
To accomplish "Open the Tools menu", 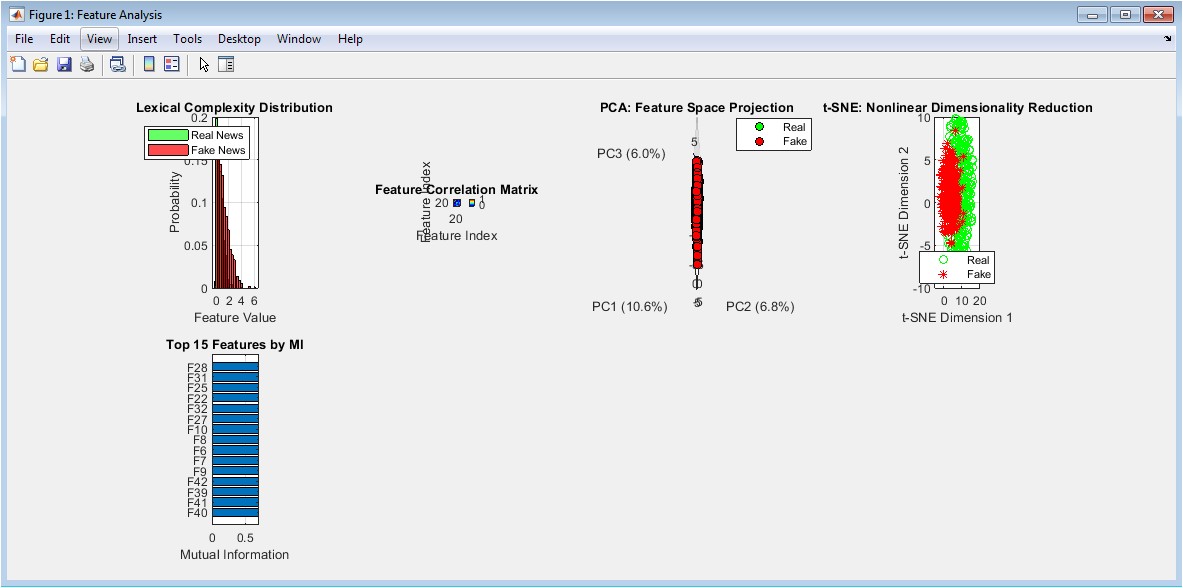I will click(x=187, y=39).
